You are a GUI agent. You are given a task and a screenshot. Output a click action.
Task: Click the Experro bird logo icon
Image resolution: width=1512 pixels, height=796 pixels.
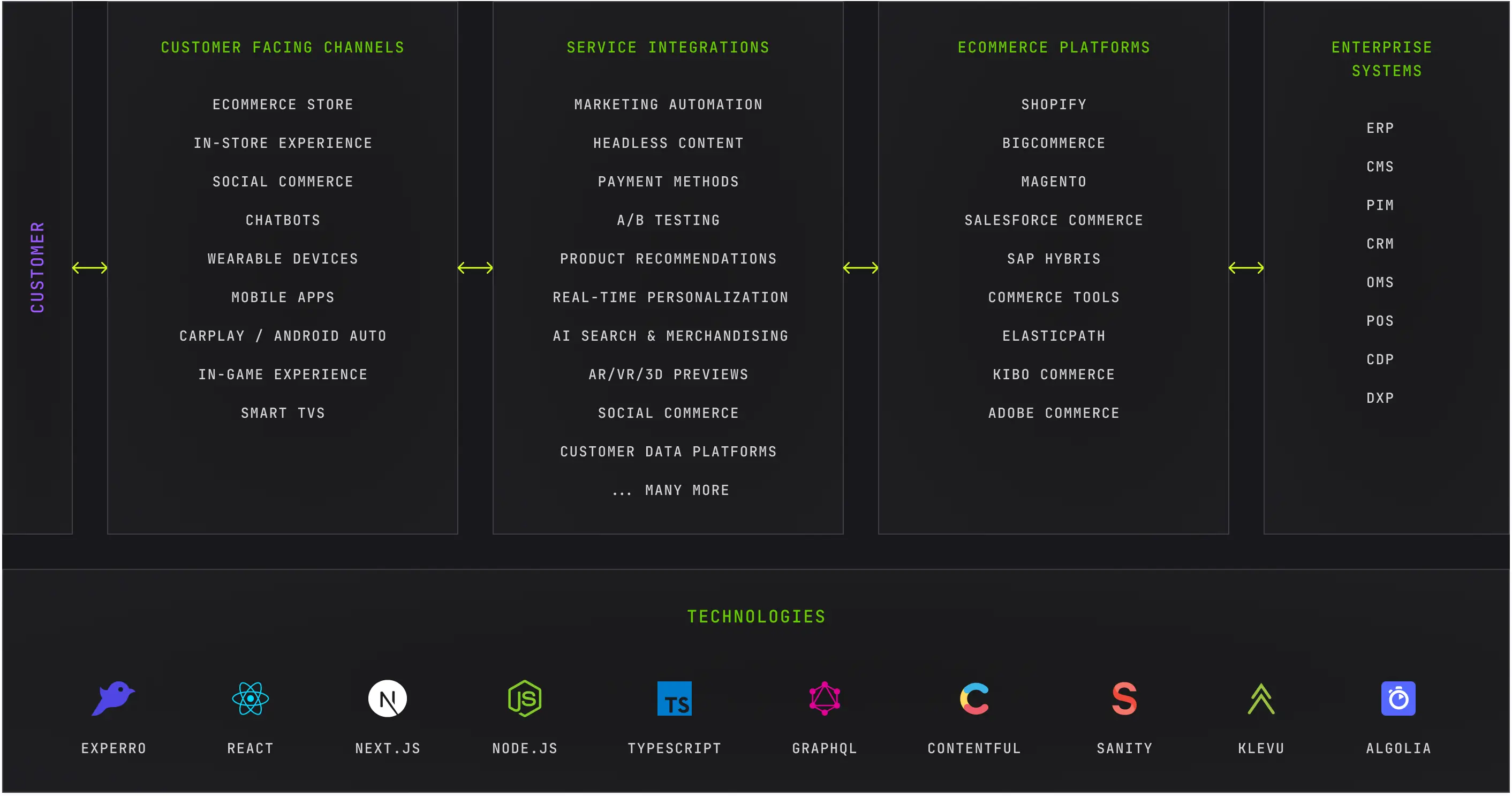click(114, 699)
